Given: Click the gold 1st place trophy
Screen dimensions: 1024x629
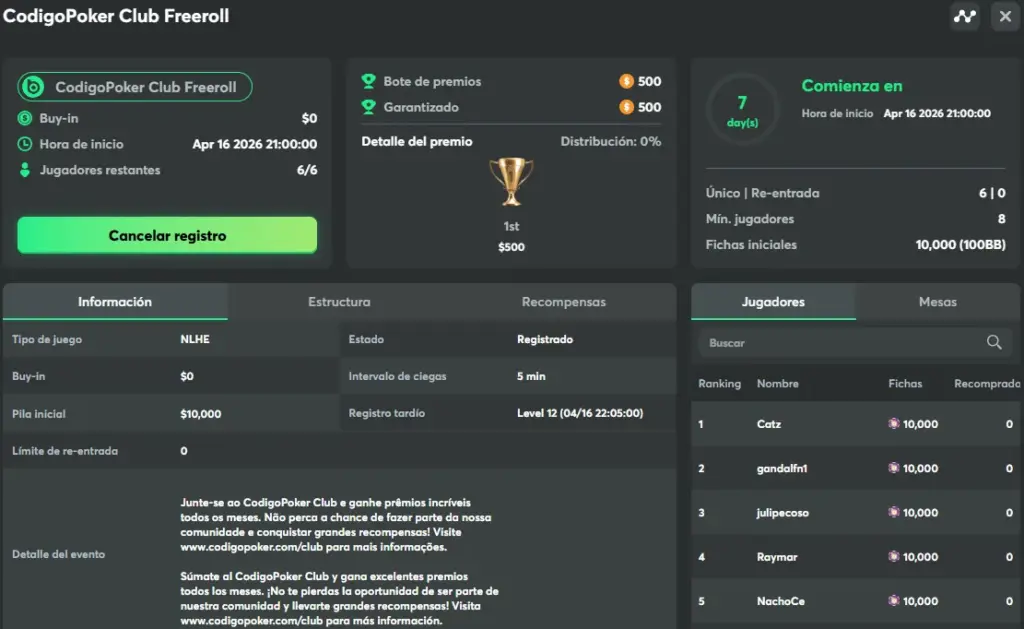Looking at the screenshot, I should (x=511, y=182).
